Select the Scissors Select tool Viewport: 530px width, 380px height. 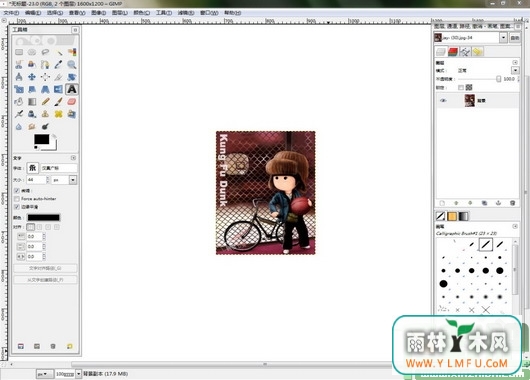19,64
